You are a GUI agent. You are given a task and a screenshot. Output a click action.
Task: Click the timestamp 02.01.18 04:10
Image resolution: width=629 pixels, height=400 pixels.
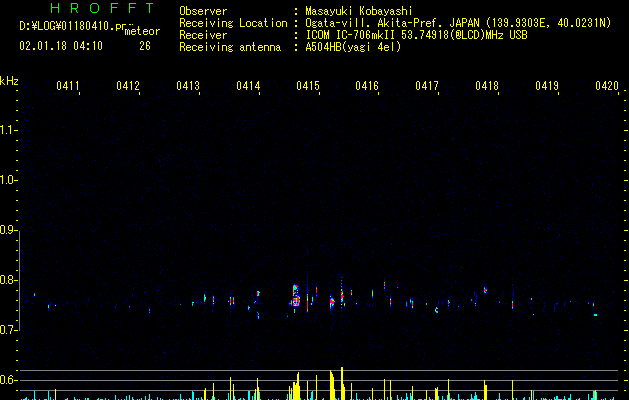(61, 46)
